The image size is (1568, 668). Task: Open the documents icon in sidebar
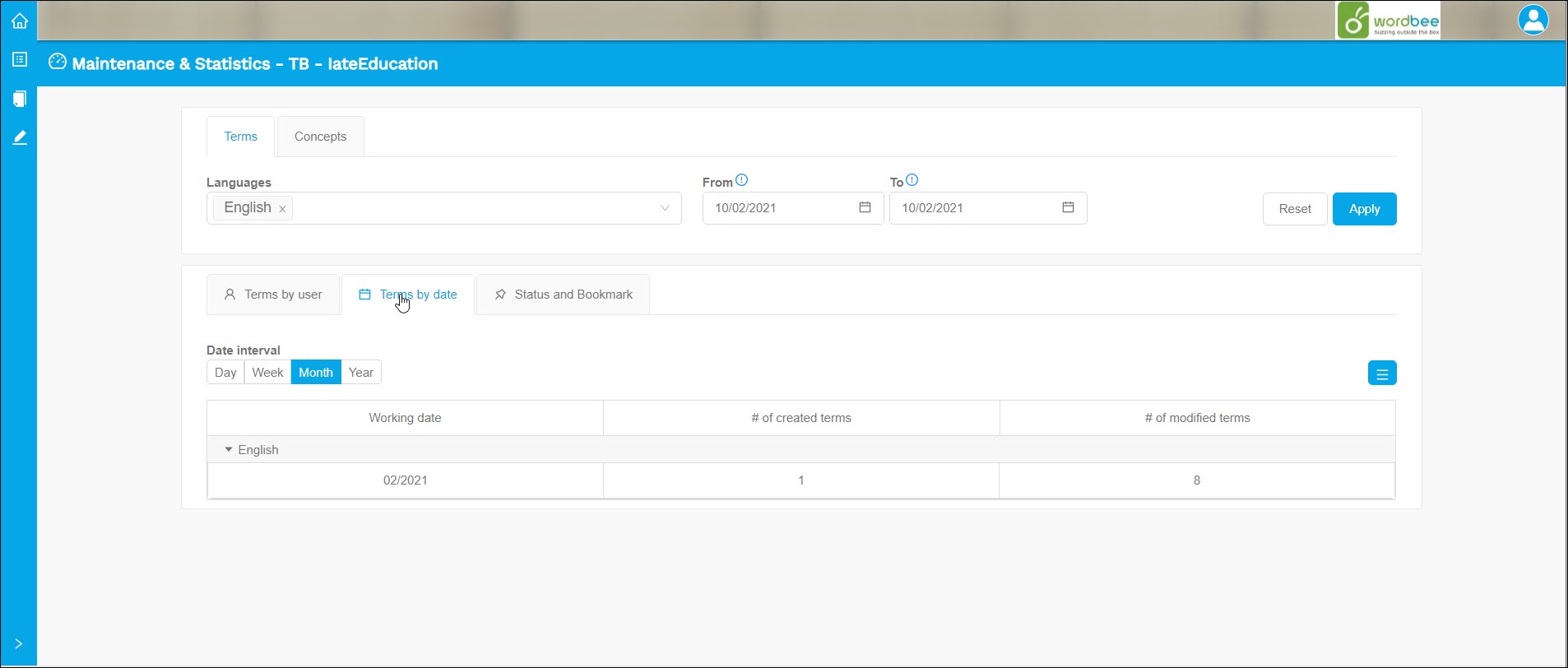(20, 99)
